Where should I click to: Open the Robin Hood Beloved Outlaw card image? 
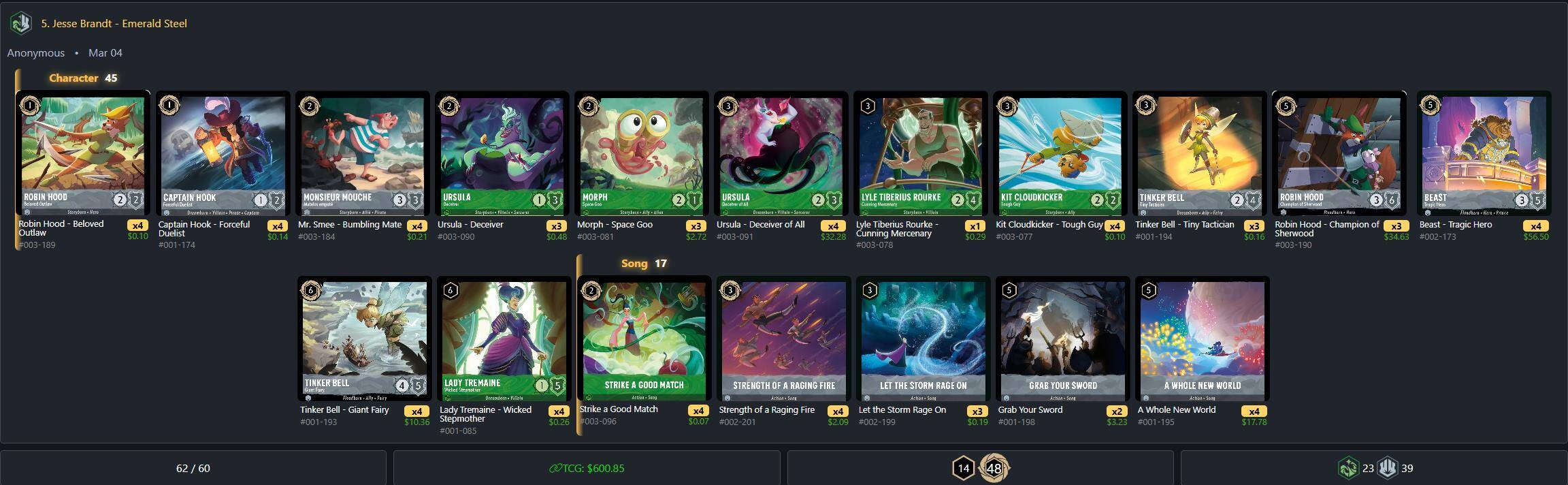pos(83,154)
